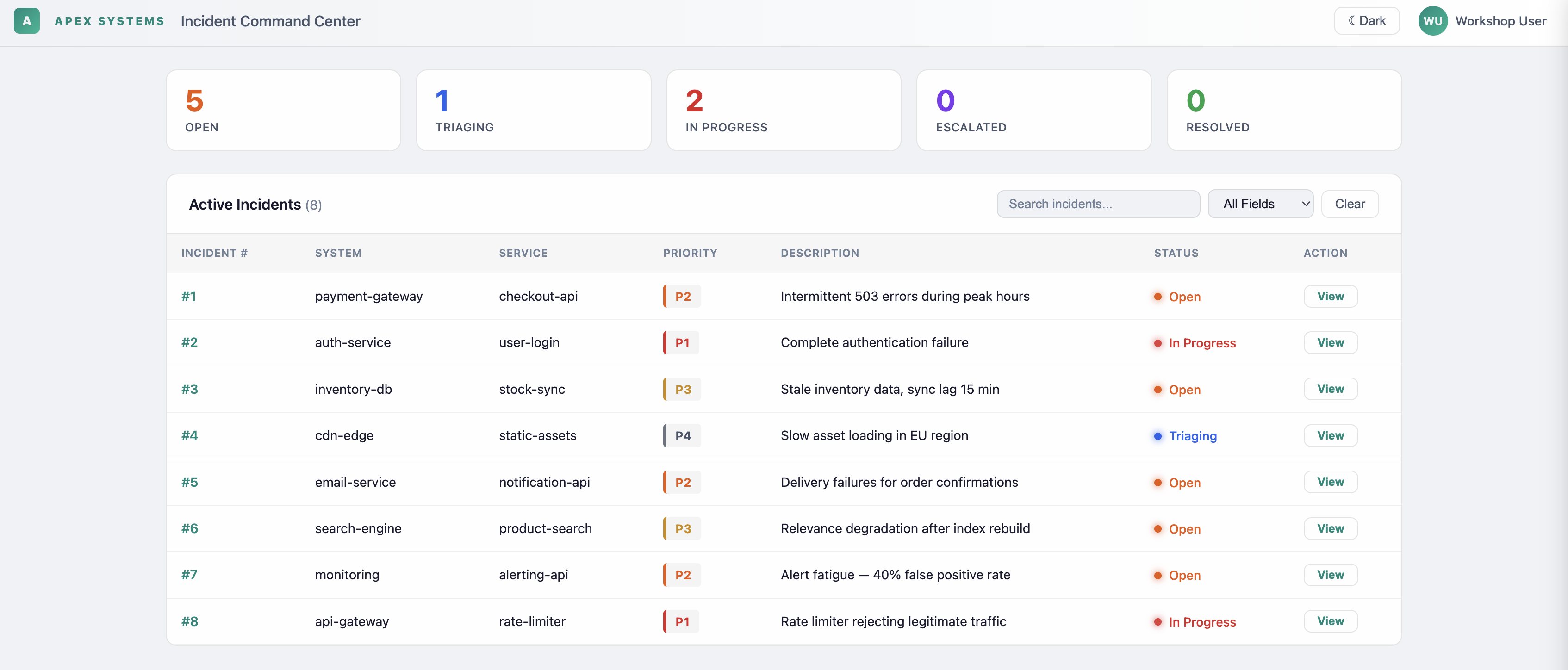The height and width of the screenshot is (670, 1568).
Task: Open incident number #3 link
Action: 189,389
